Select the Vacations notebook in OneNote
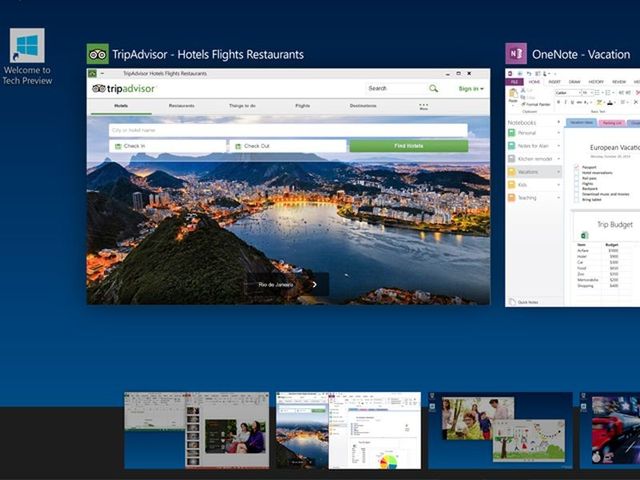640x480 pixels. (527, 172)
